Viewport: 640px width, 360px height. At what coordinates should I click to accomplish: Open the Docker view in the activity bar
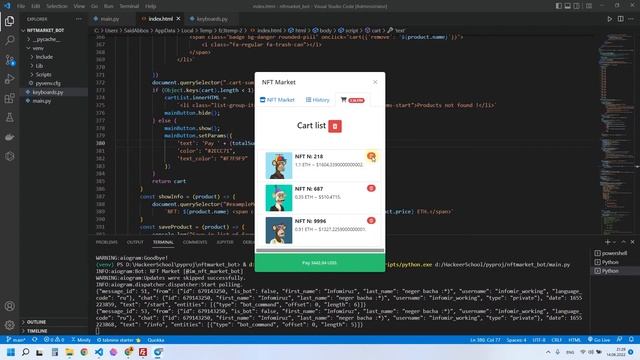pyautogui.click(x=10, y=137)
